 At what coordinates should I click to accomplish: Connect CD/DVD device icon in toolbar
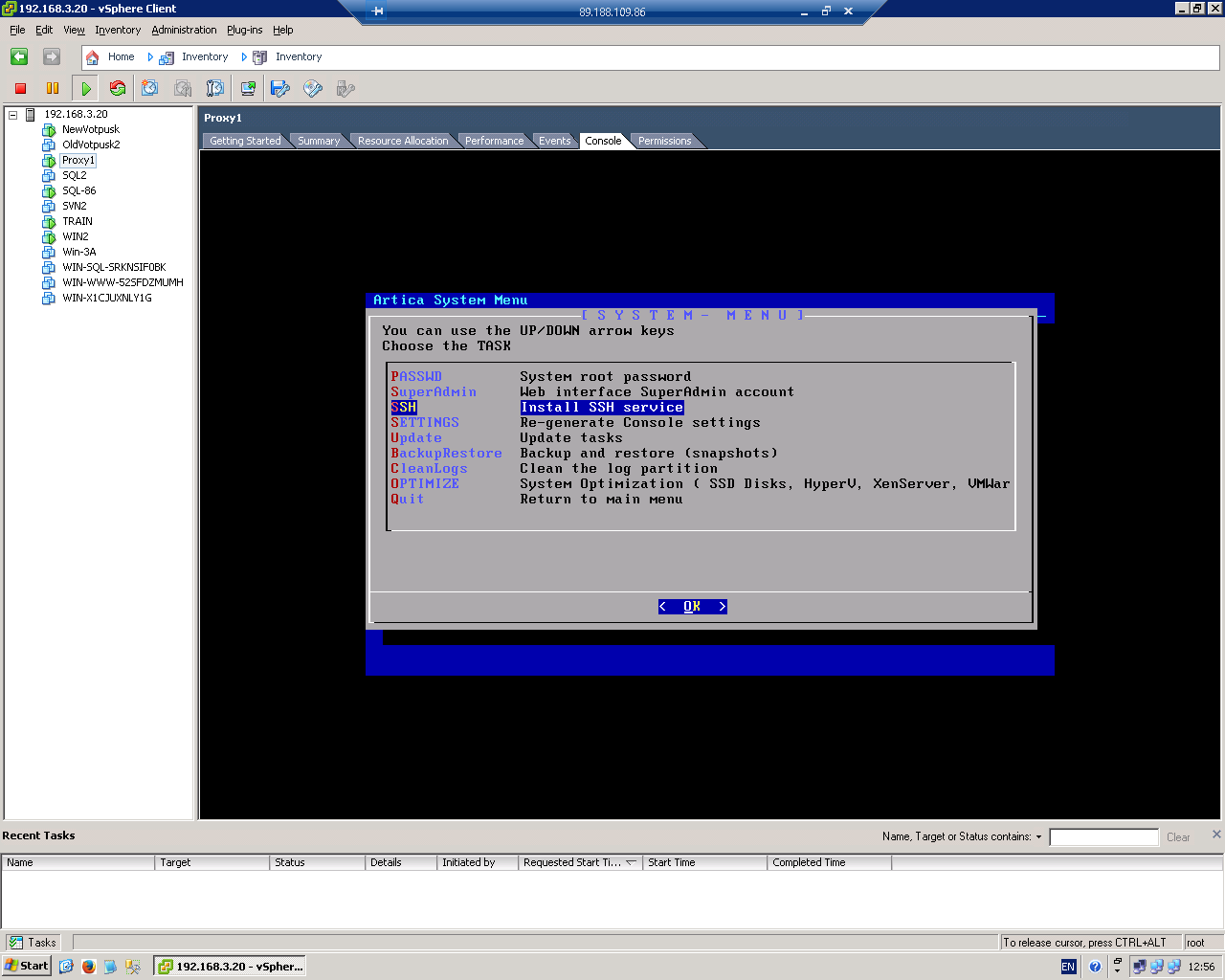[313, 88]
